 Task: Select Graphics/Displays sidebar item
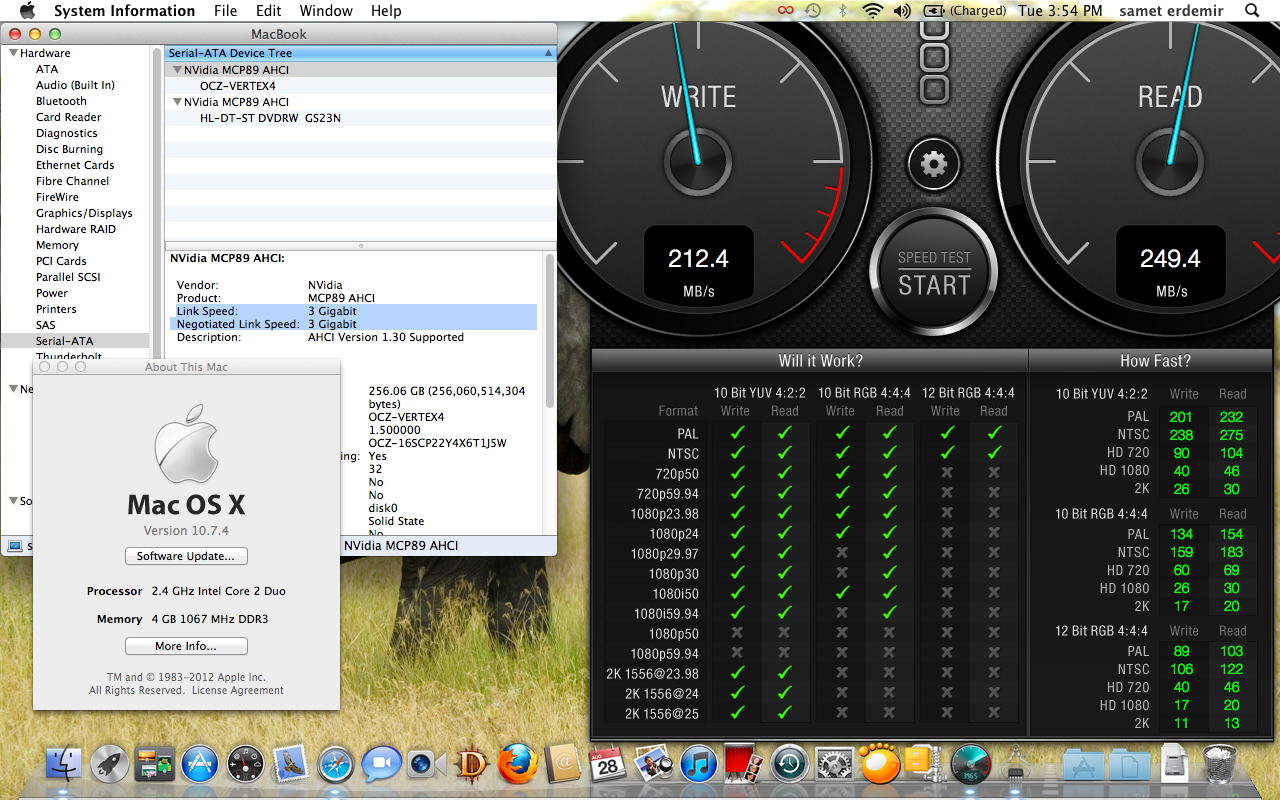pos(84,213)
